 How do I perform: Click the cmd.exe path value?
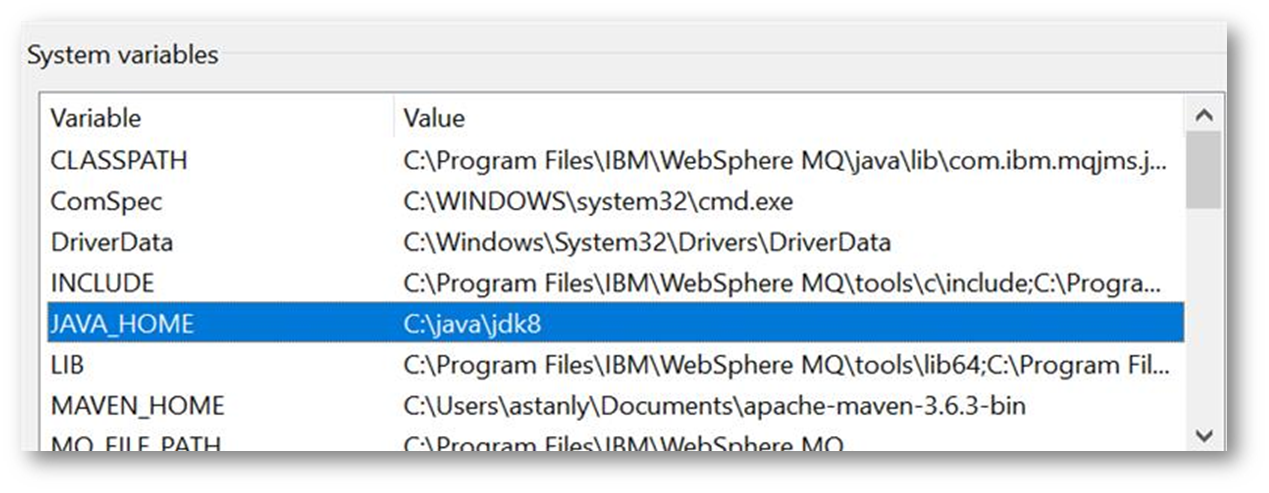[x=598, y=201]
